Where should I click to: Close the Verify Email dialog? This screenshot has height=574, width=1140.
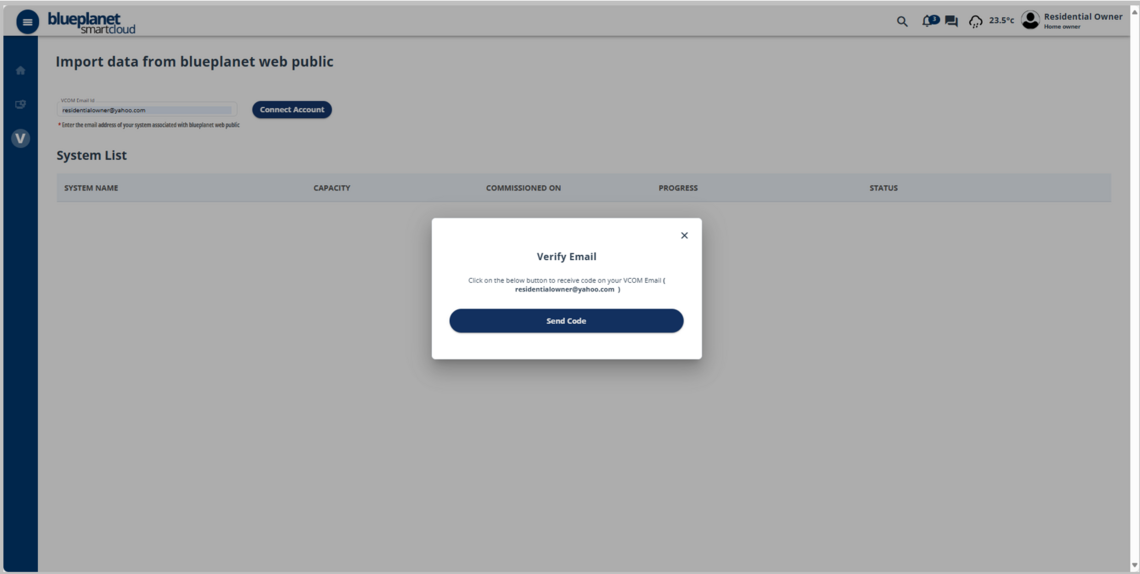click(684, 236)
